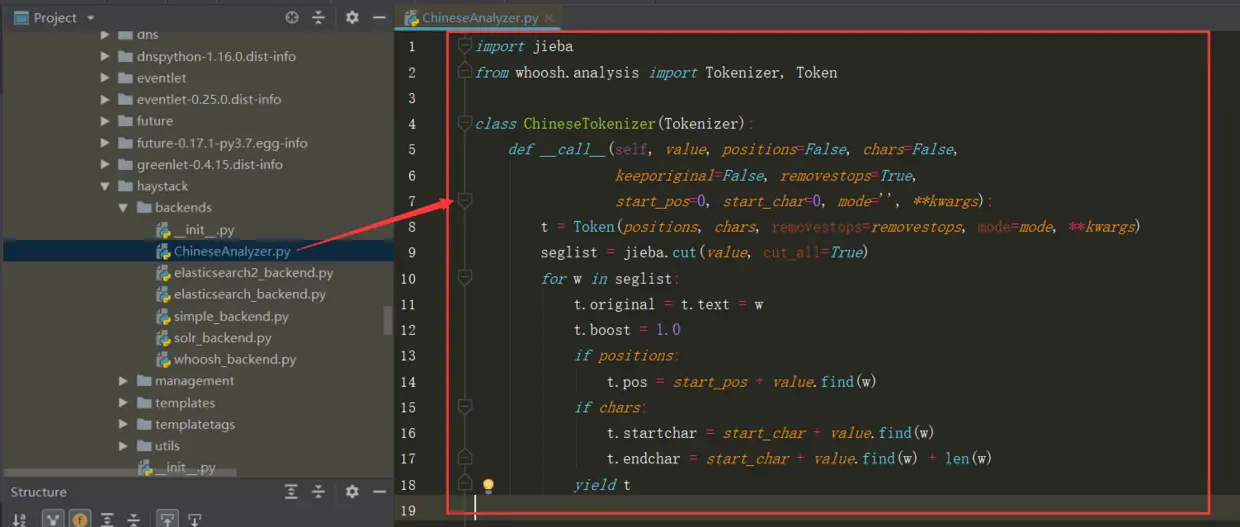Fold the for loop at line 10 marker
Image resolution: width=1240 pixels, height=527 pixels.
[x=464, y=278]
